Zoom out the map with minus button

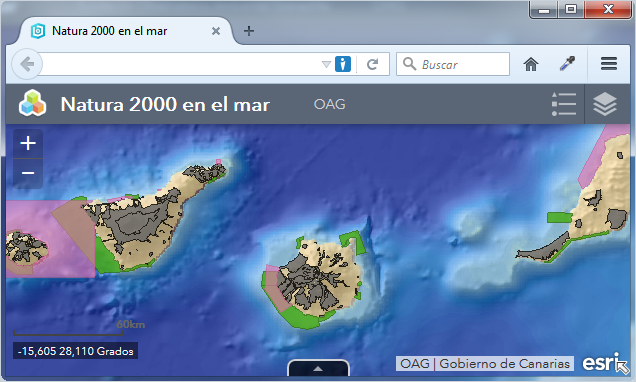click(28, 174)
